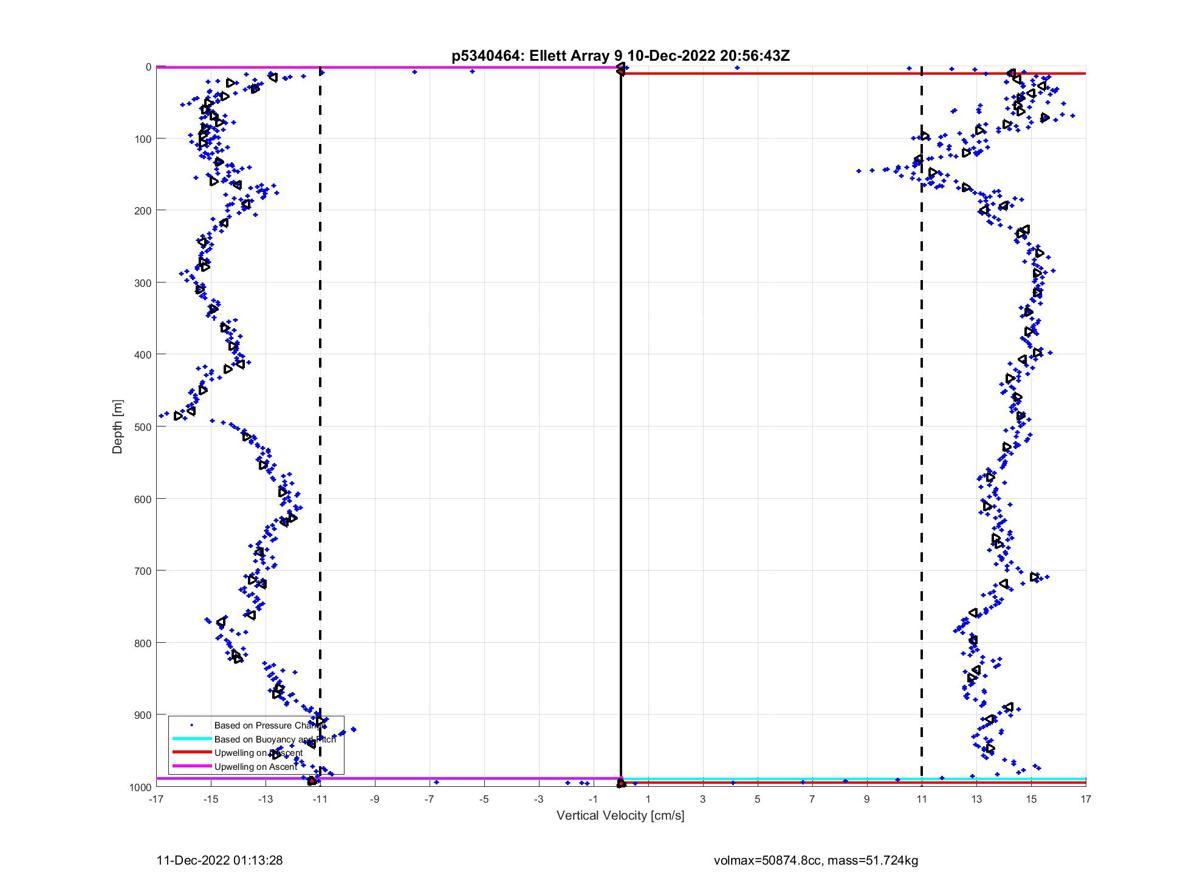Click the depth tick label 300
1200x885 pixels.
(142, 283)
